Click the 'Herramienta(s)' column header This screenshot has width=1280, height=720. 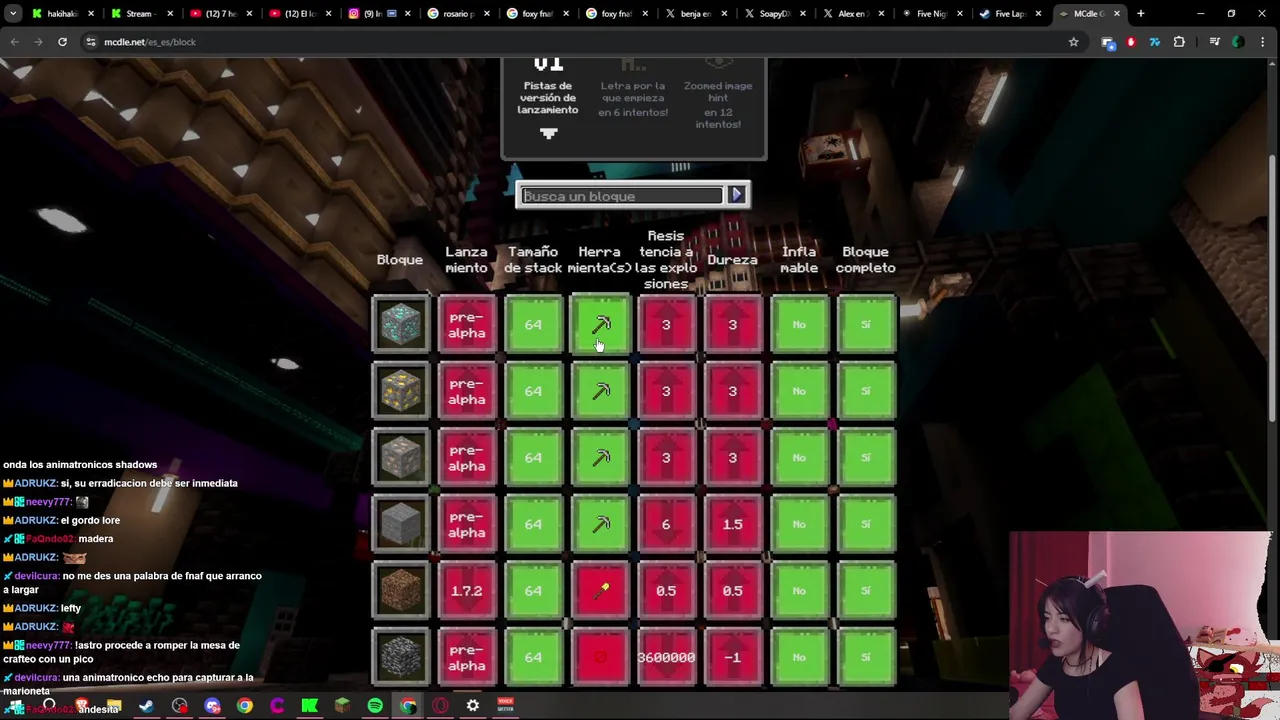tap(600, 260)
